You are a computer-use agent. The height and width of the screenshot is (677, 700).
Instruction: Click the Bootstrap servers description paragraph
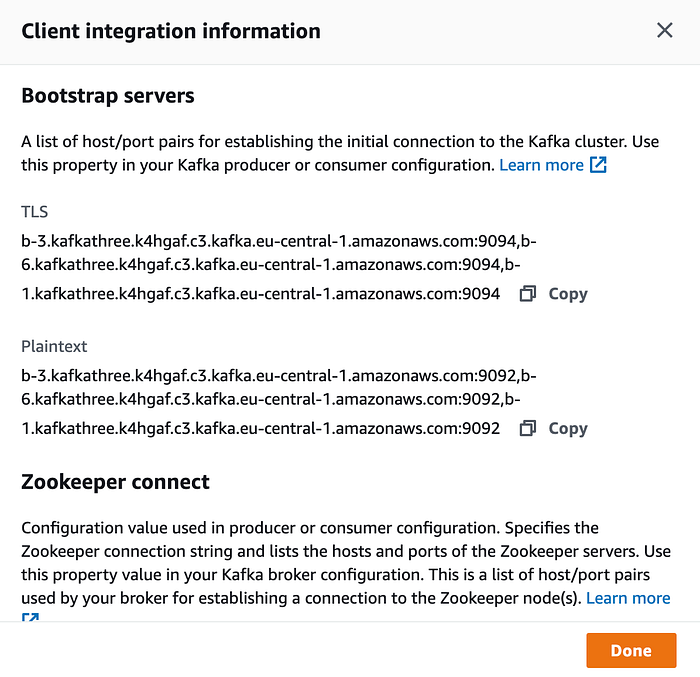click(x=340, y=153)
